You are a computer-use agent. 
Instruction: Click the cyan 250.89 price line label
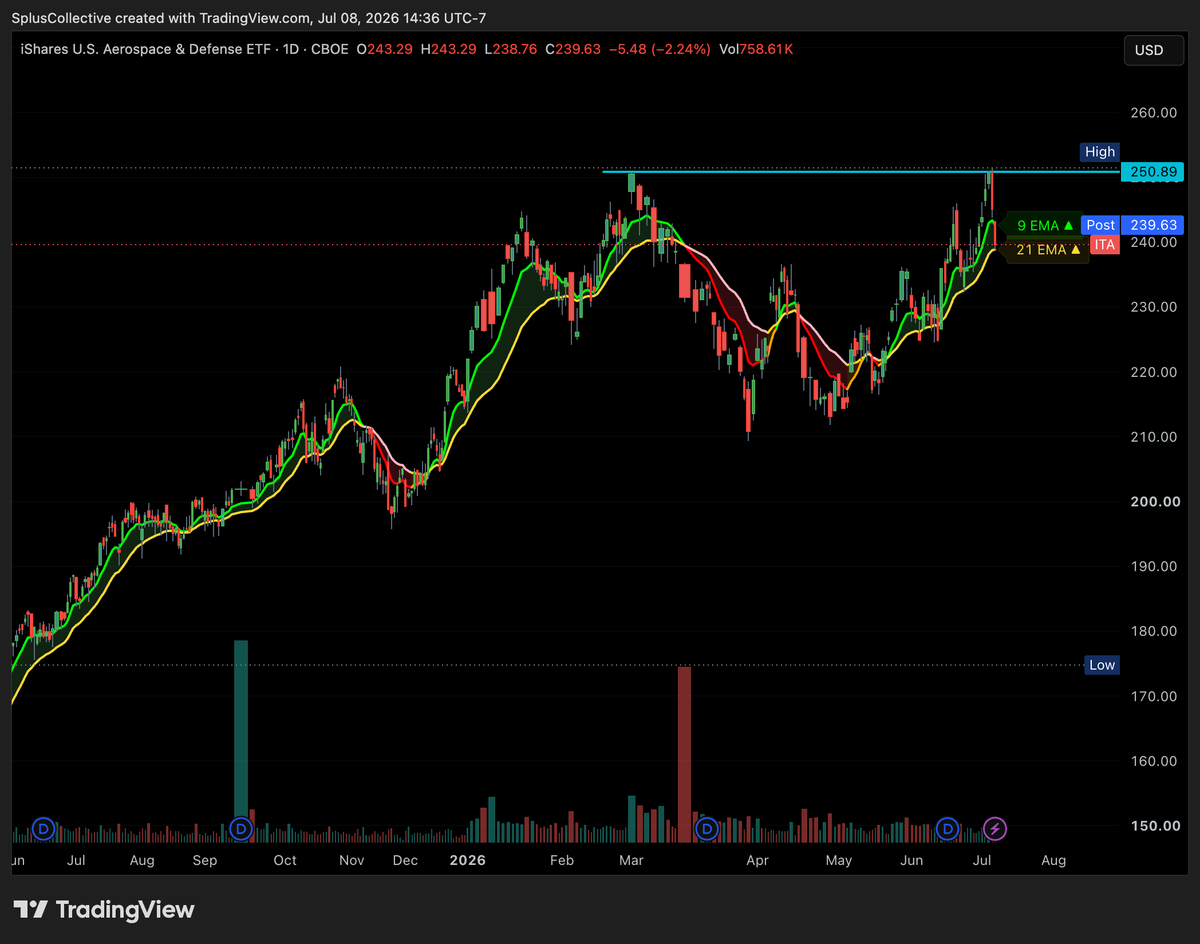[x=1152, y=172]
